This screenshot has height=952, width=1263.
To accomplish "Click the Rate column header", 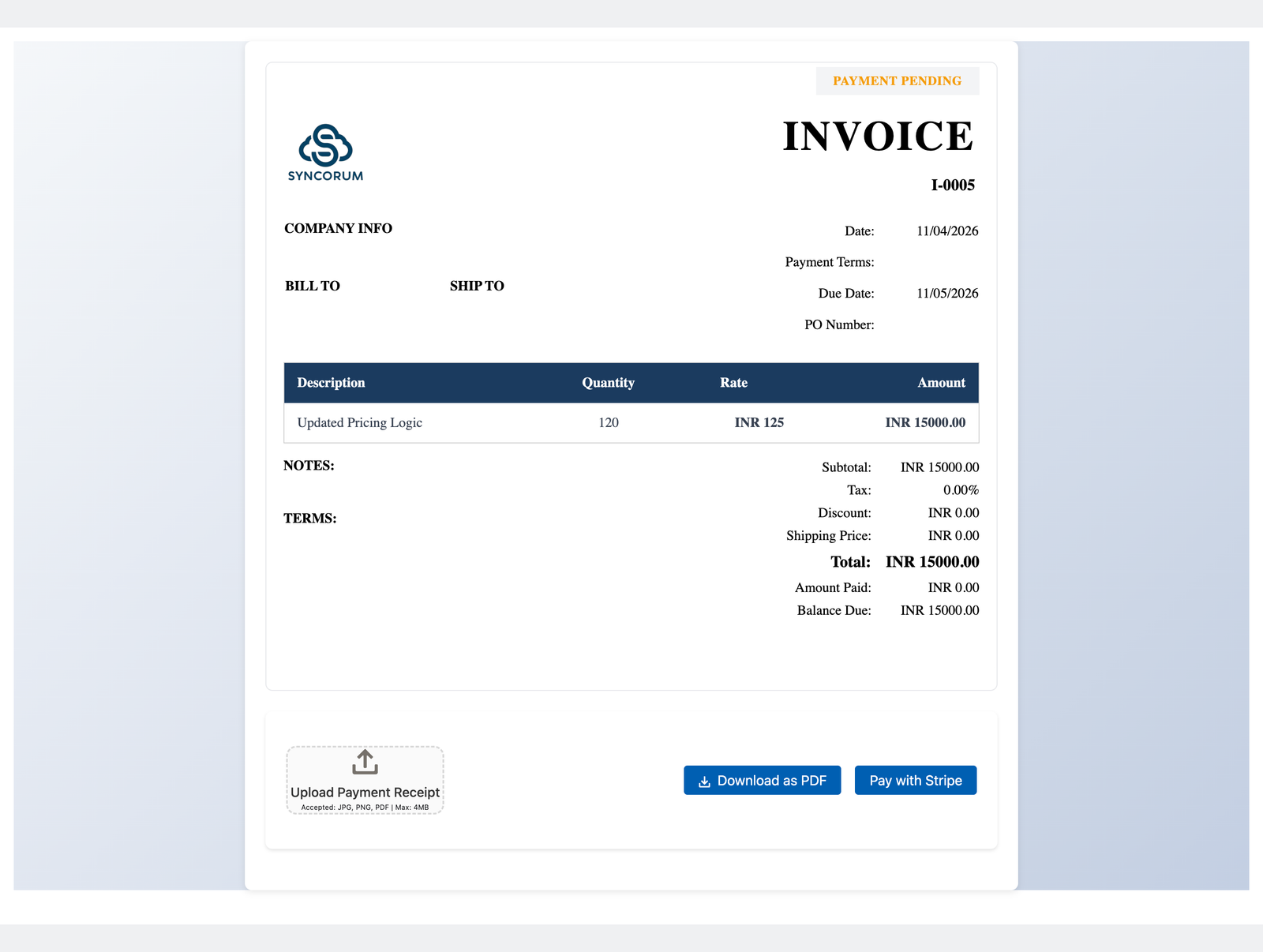I will pyautogui.click(x=733, y=383).
